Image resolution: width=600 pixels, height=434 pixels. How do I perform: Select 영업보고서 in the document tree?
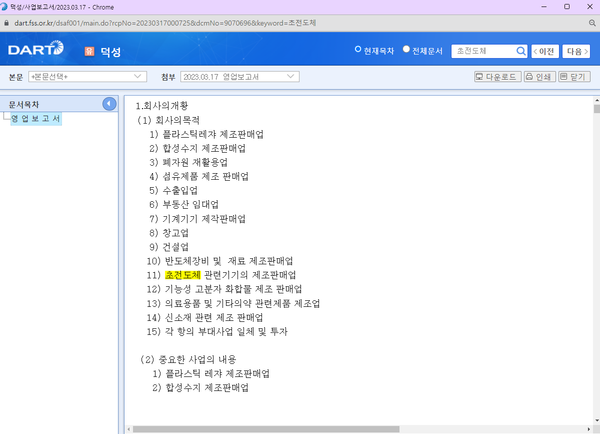pyautogui.click(x=37, y=119)
